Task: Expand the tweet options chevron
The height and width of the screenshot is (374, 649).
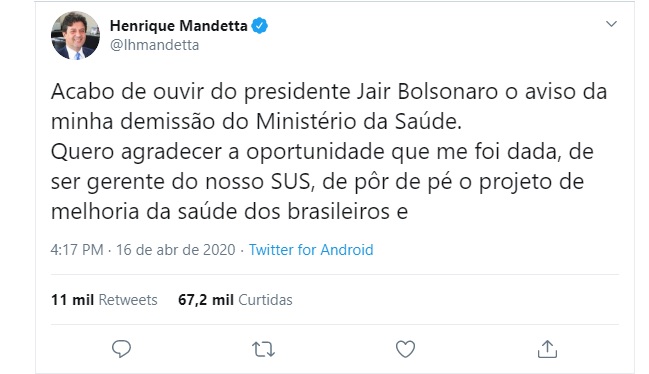Action: click(611, 24)
